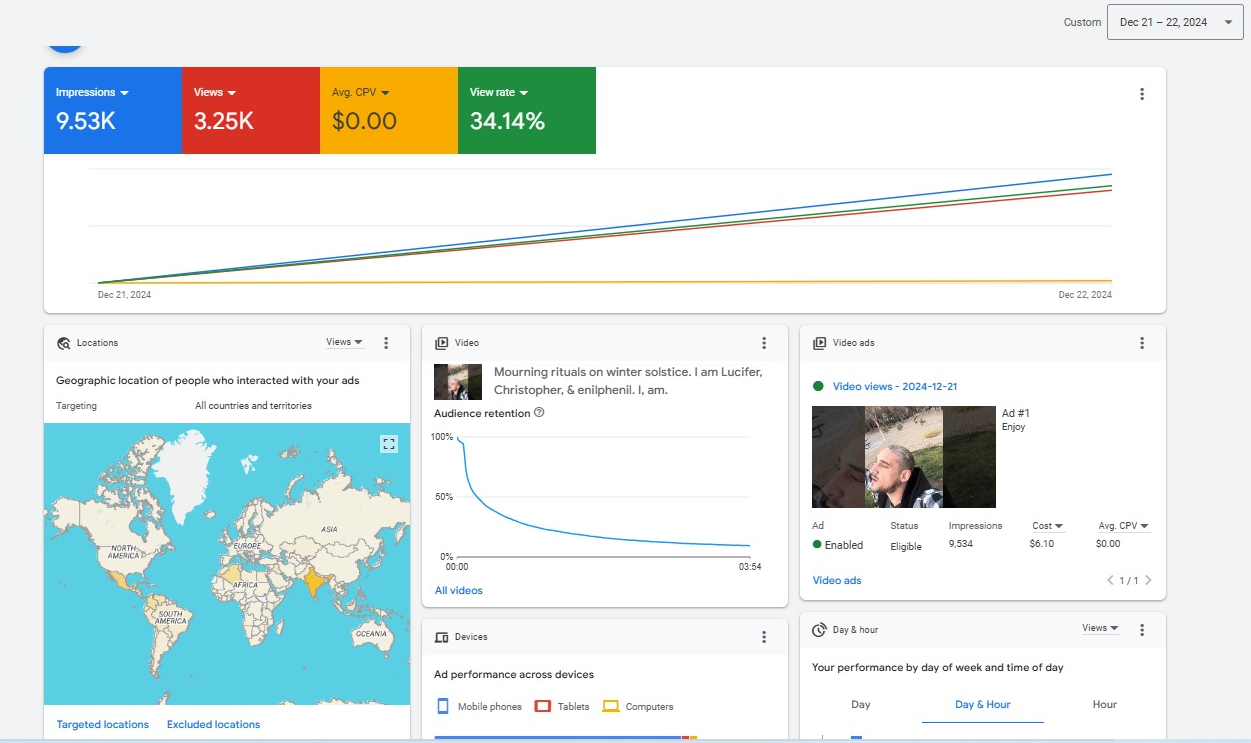The image size is (1251, 743).
Task: Expand the world map to fullscreen
Action: coord(389,444)
